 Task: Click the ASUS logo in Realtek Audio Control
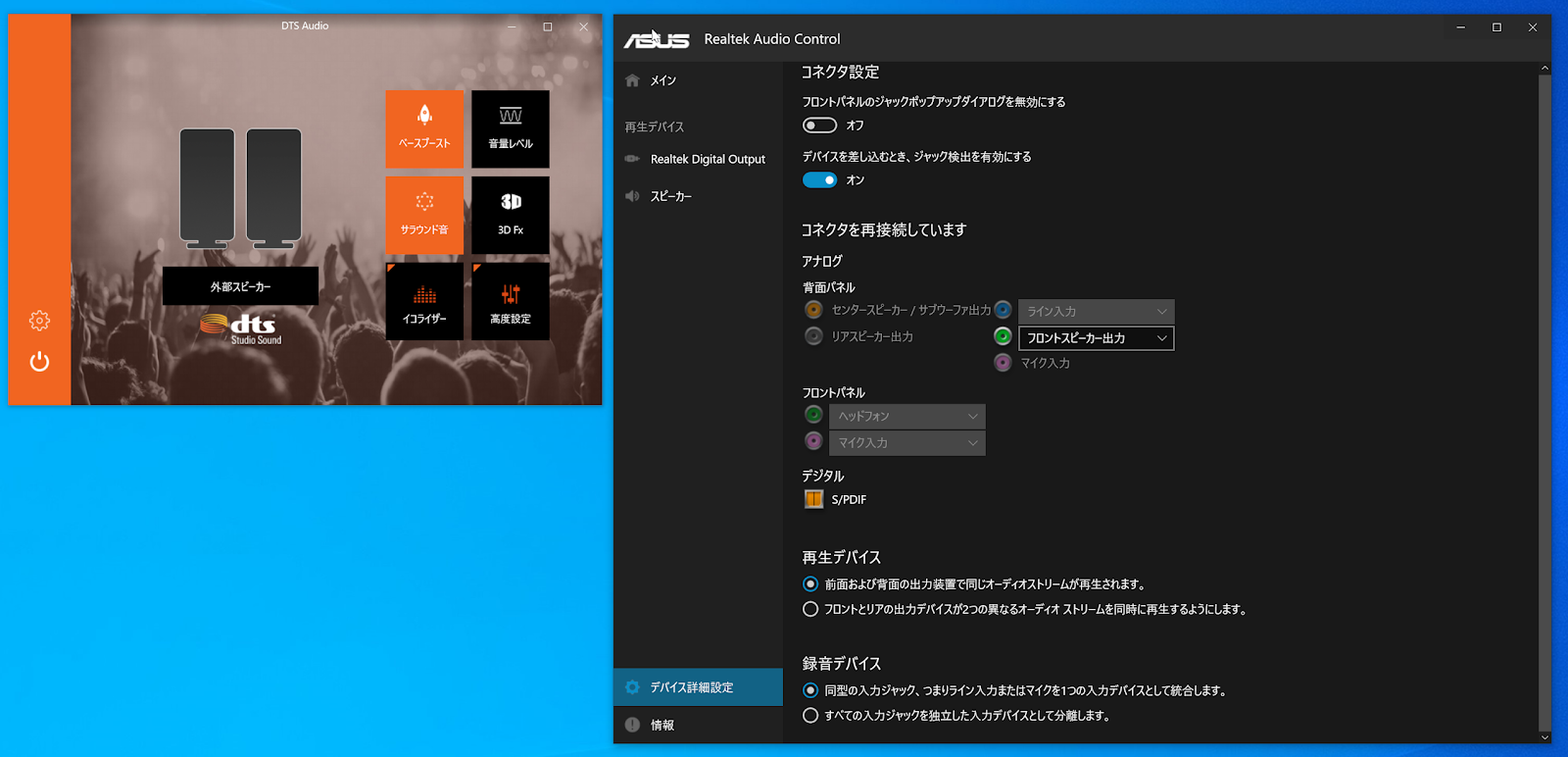point(657,39)
